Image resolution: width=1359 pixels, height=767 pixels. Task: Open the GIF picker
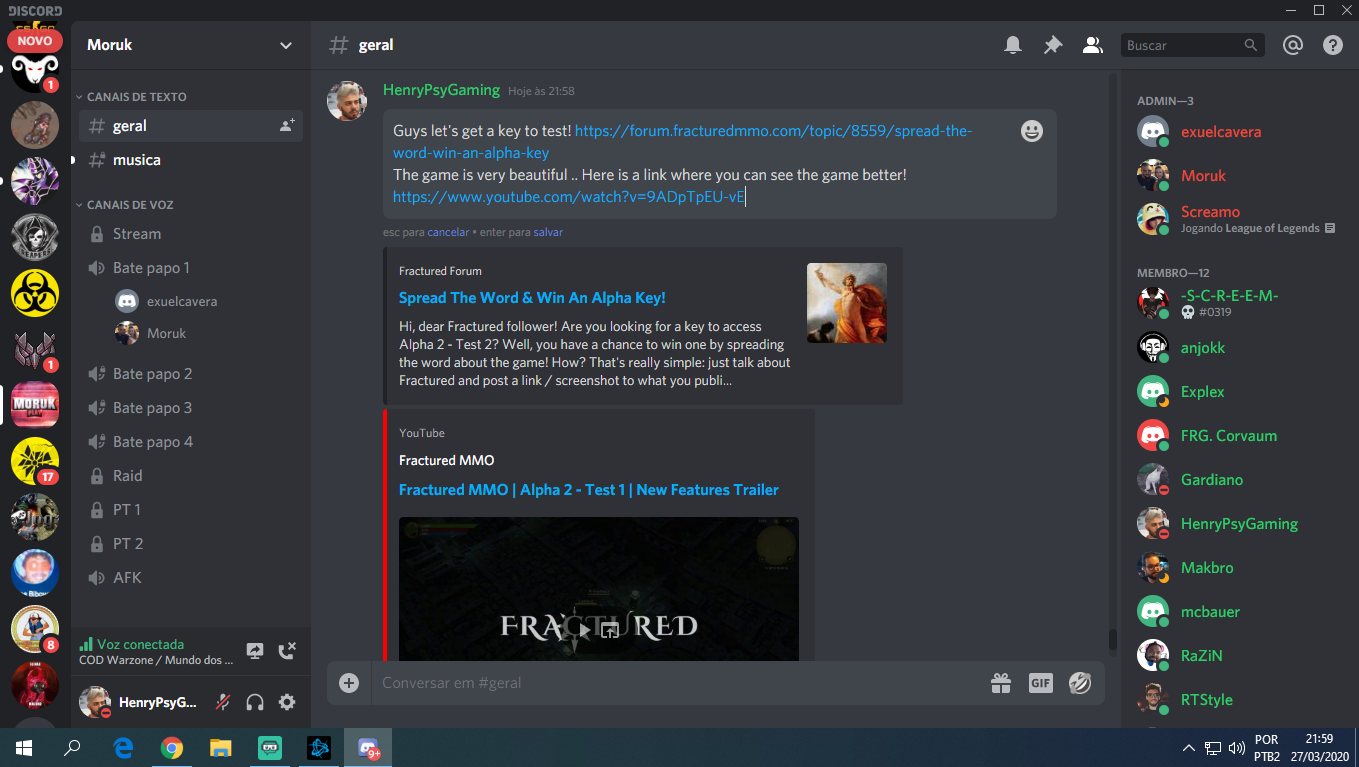pyautogui.click(x=1041, y=683)
